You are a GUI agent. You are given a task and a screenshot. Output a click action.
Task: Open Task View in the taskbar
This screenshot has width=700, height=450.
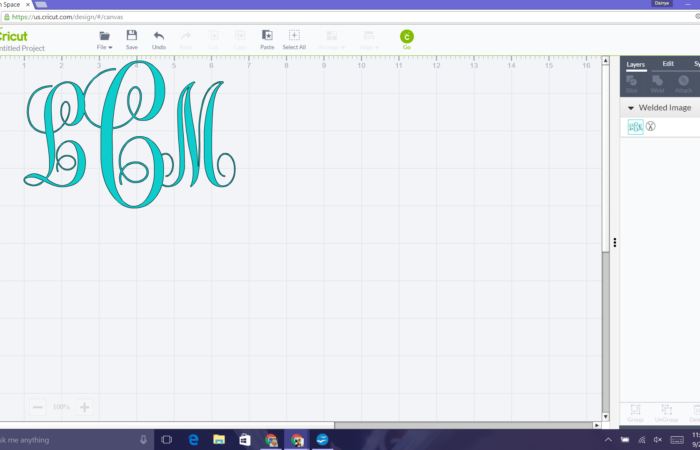pos(167,440)
